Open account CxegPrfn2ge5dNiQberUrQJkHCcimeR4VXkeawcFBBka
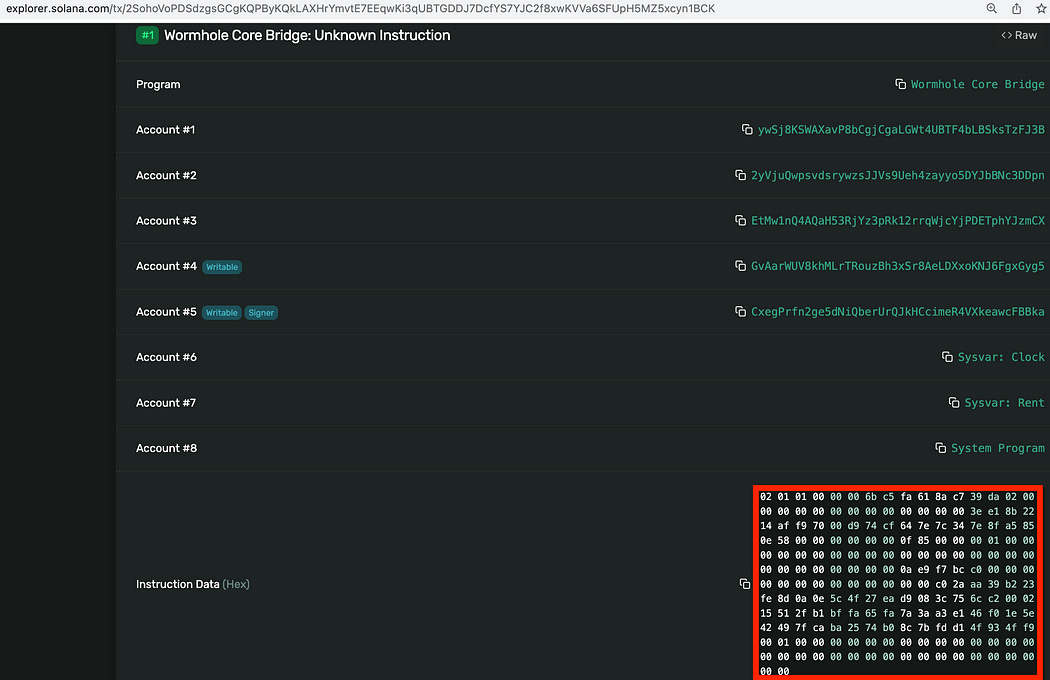 point(898,312)
